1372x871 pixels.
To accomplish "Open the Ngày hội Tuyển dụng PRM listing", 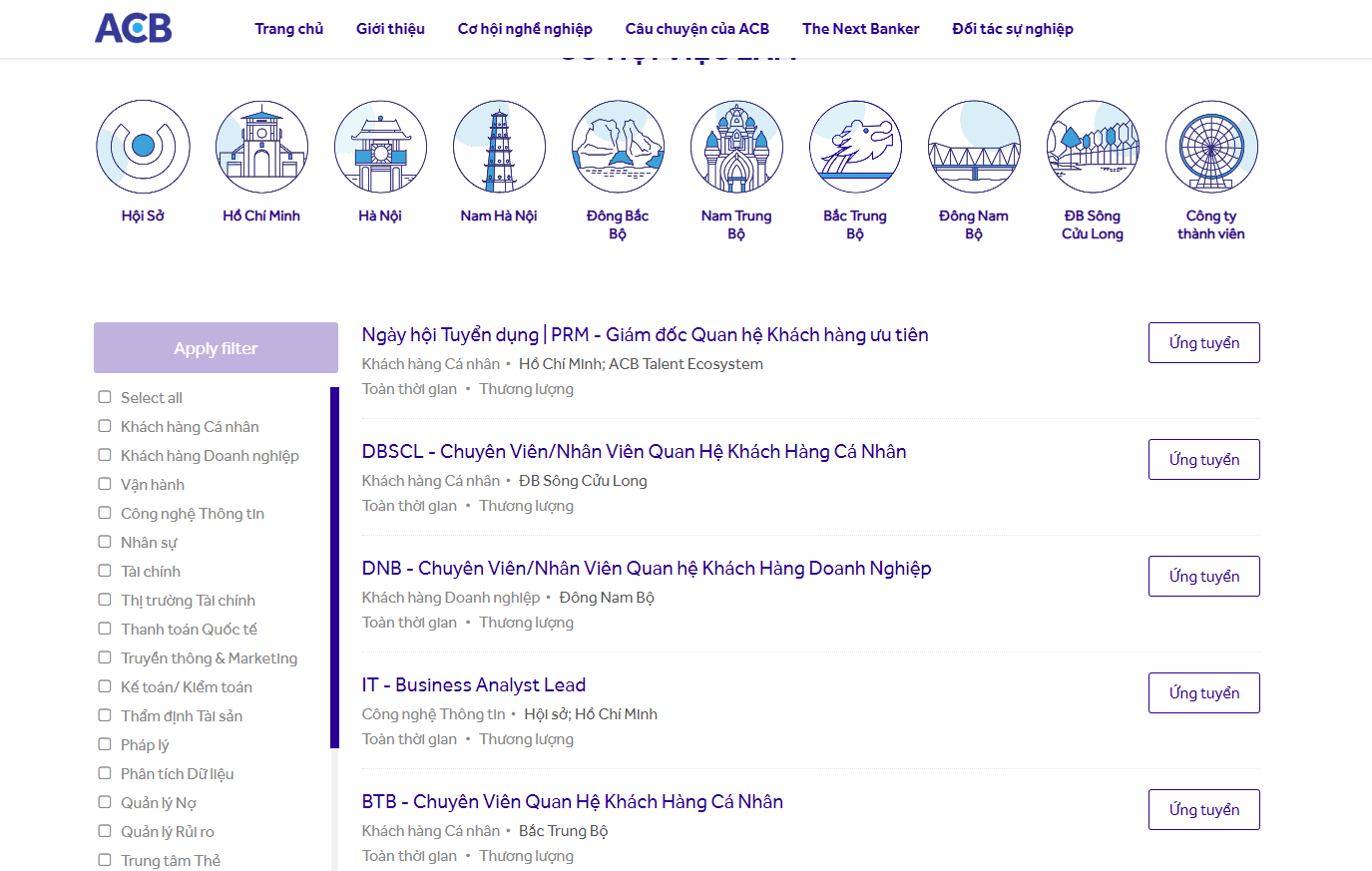I will pyautogui.click(x=645, y=335).
